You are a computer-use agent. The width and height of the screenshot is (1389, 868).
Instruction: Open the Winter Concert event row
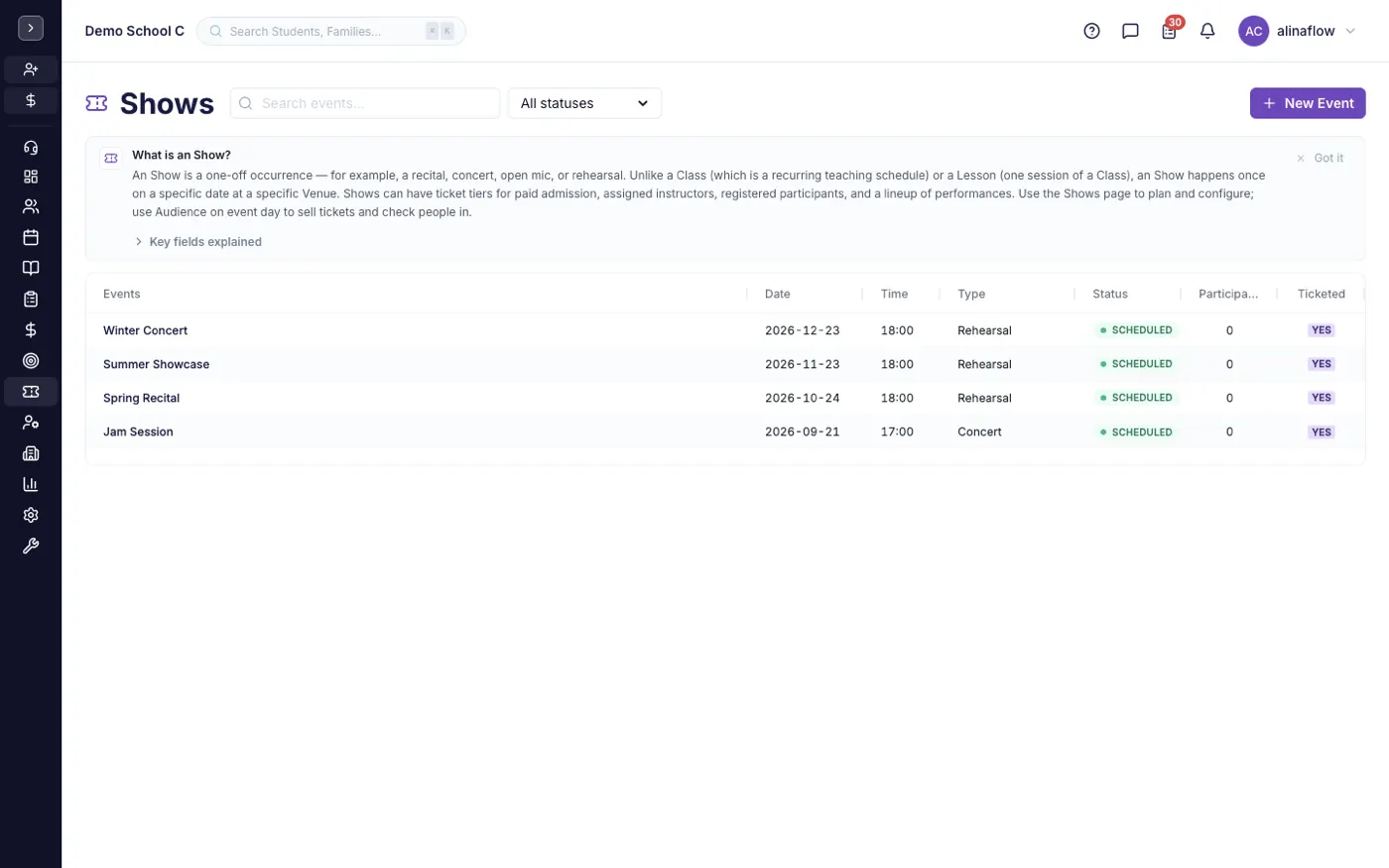(x=725, y=330)
